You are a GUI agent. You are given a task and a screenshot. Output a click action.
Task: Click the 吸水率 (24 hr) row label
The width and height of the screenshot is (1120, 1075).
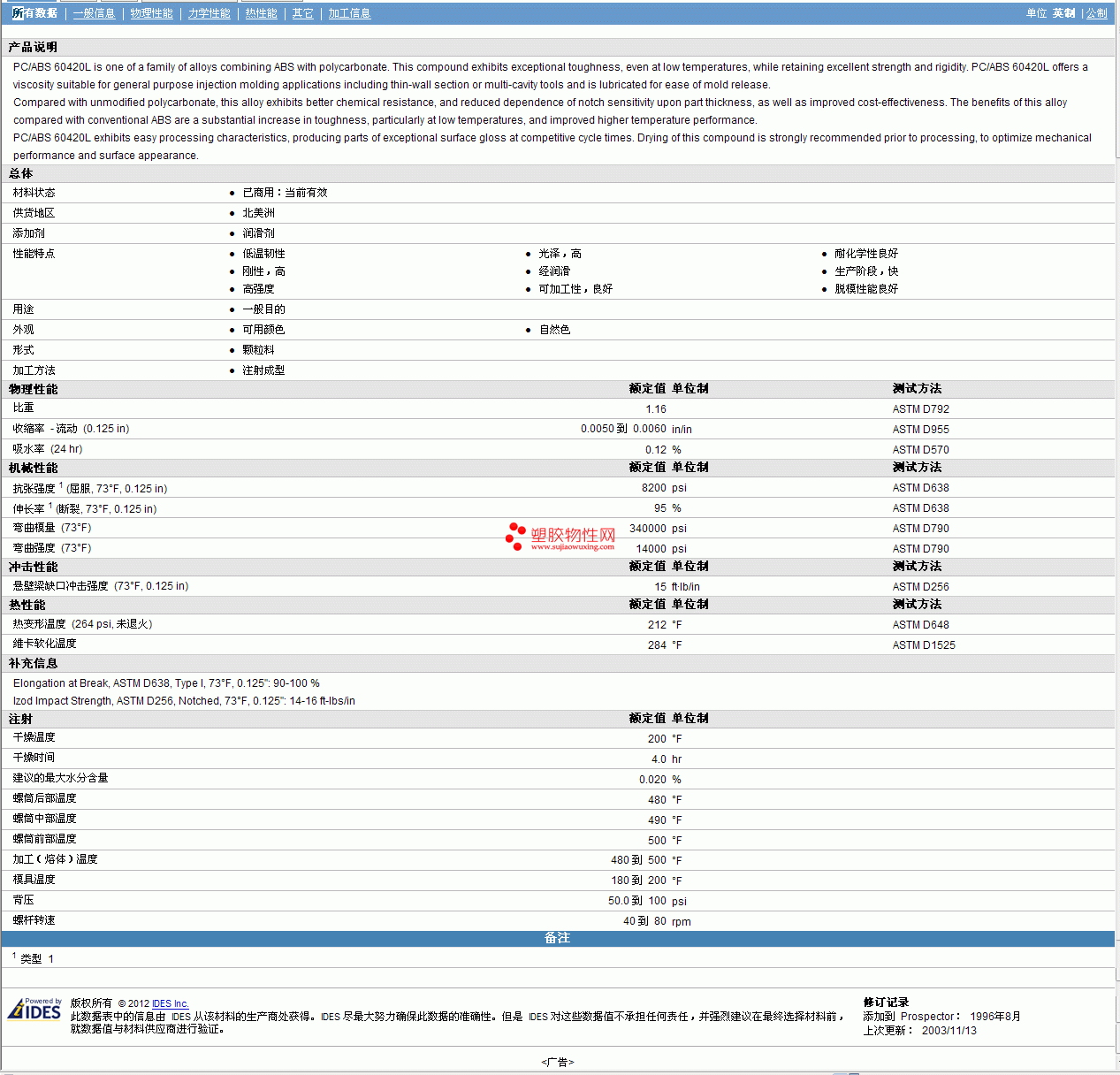(48, 449)
